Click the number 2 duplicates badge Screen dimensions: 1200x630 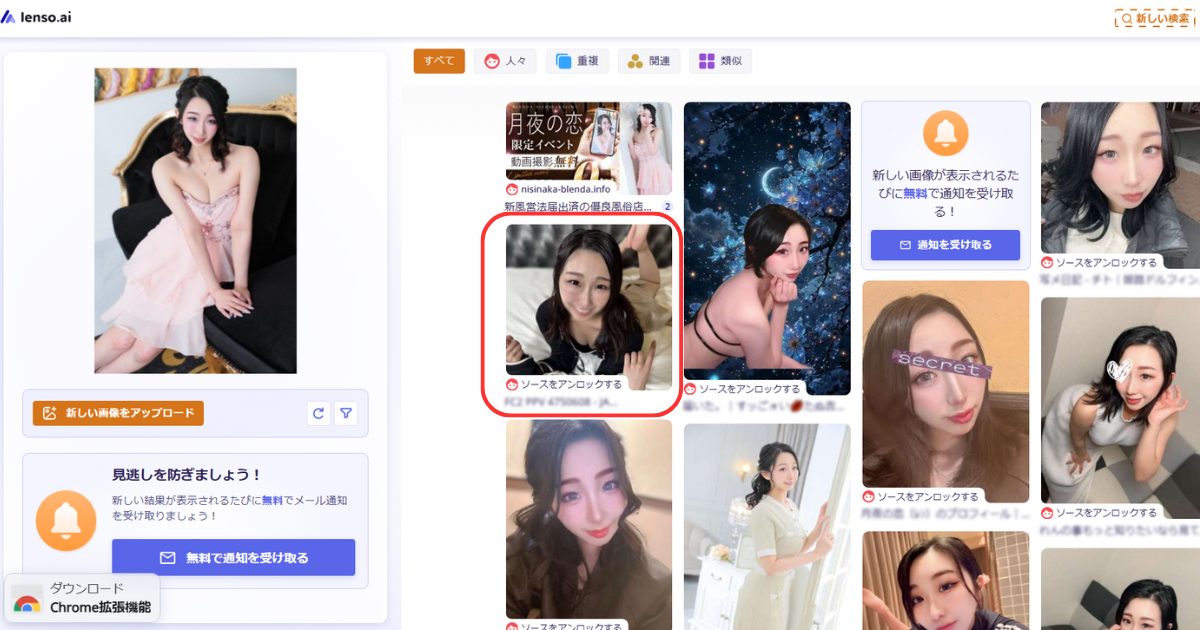pyautogui.click(x=666, y=206)
